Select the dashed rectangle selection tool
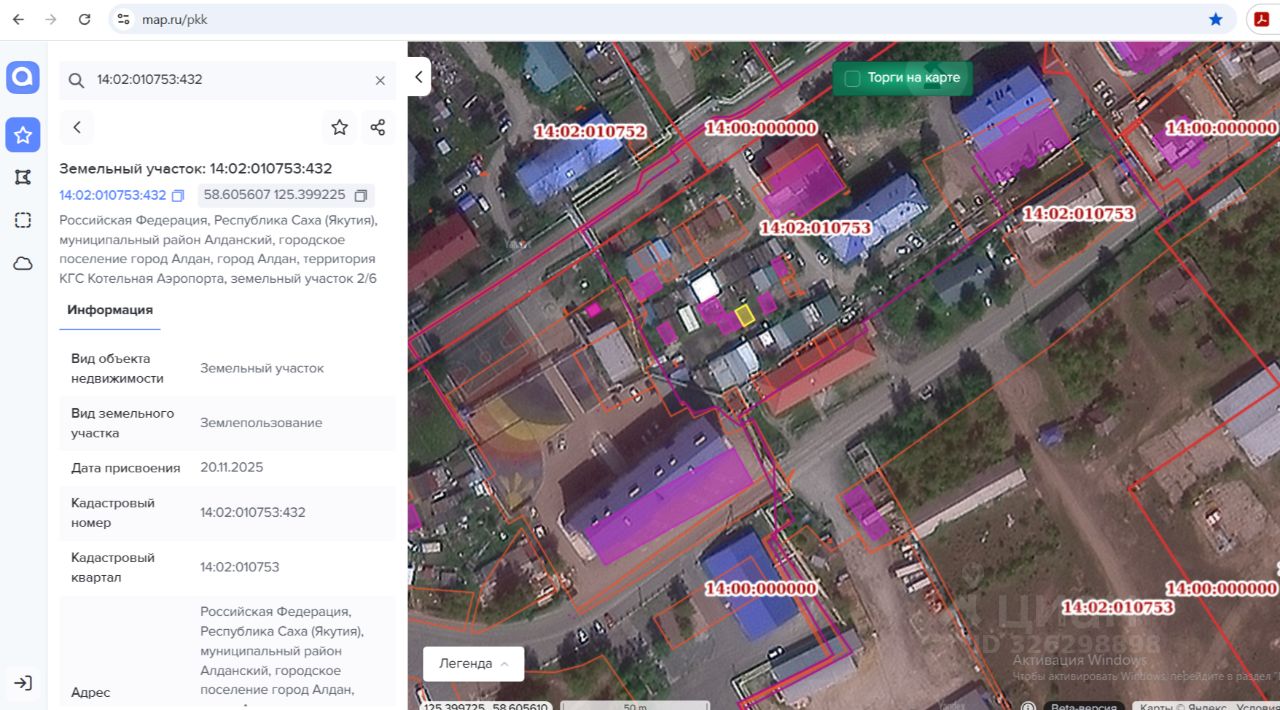 click(x=23, y=220)
